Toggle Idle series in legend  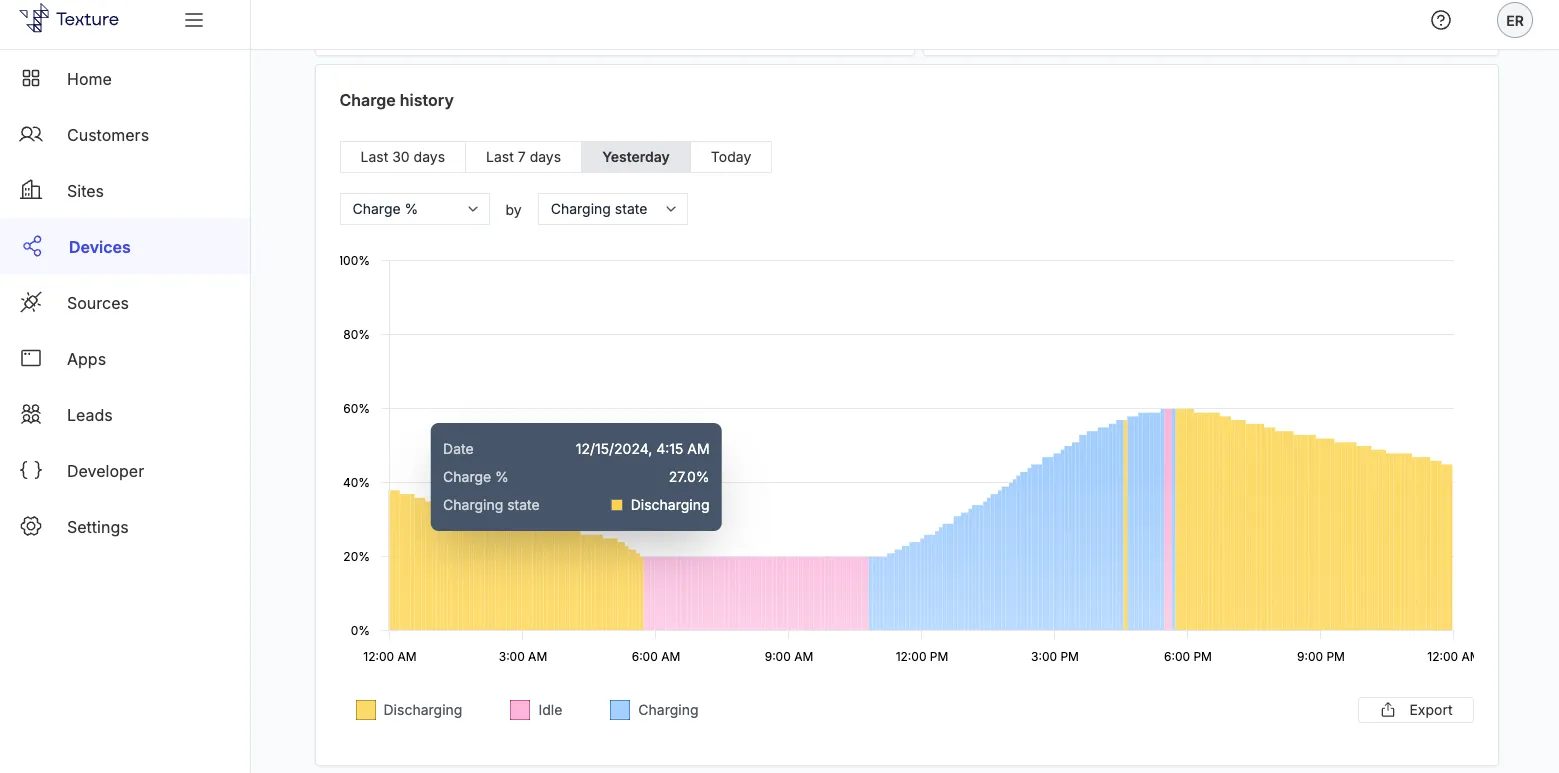click(536, 710)
